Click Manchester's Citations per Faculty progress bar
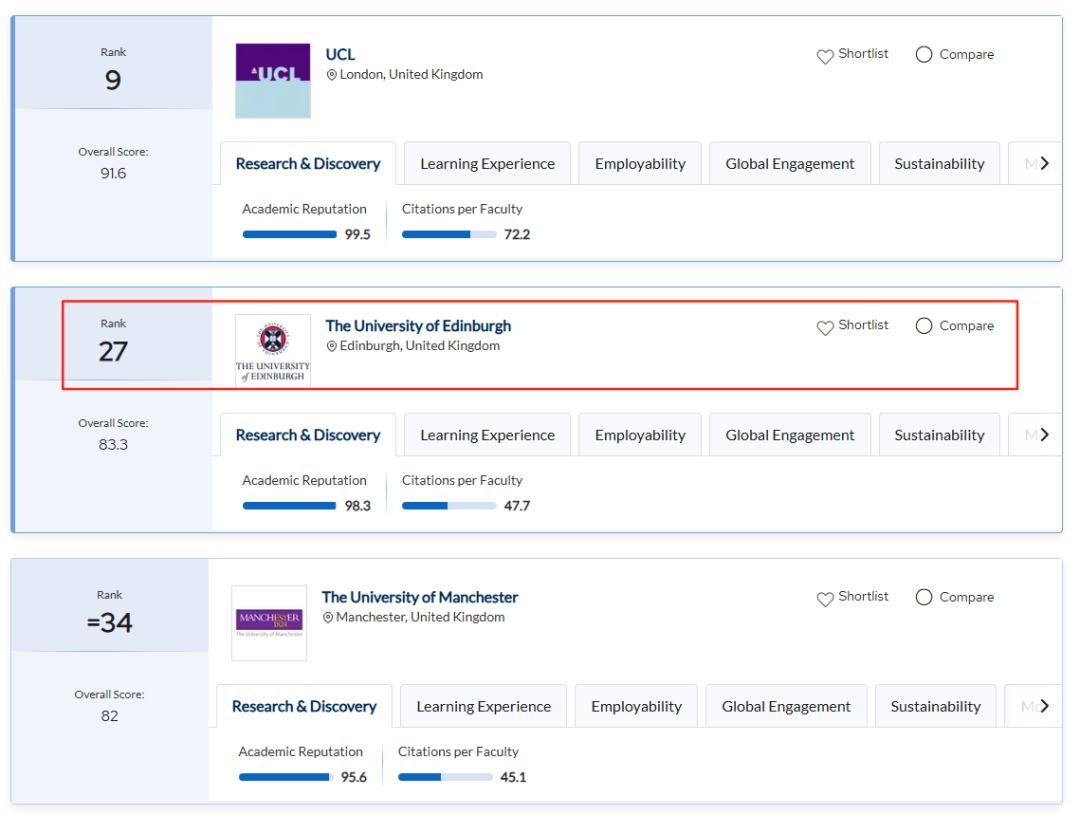1080x815 pixels. pyautogui.click(x=445, y=778)
